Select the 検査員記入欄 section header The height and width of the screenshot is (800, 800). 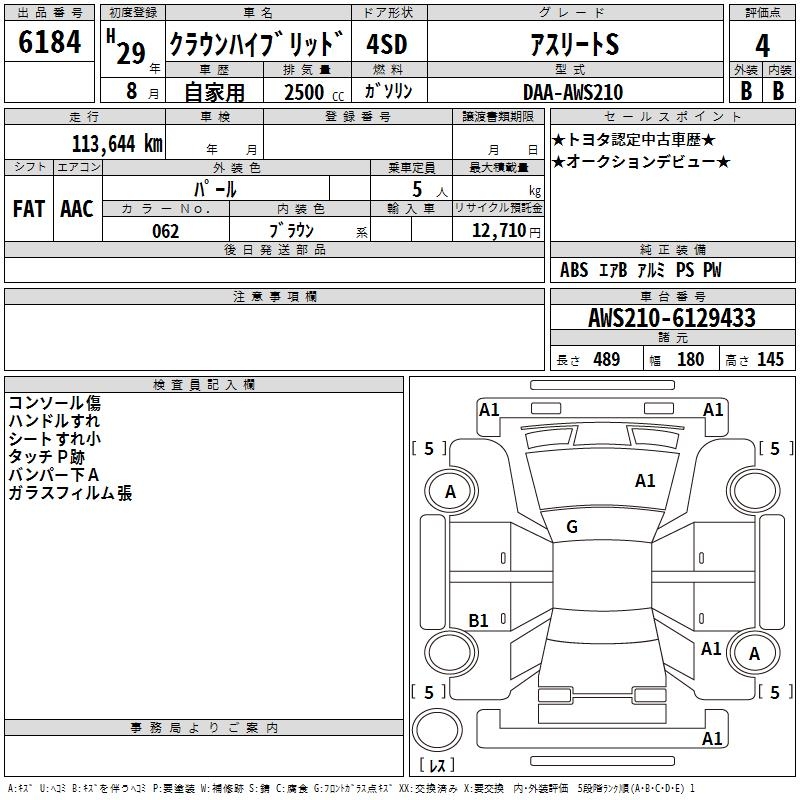pyautogui.click(x=204, y=385)
